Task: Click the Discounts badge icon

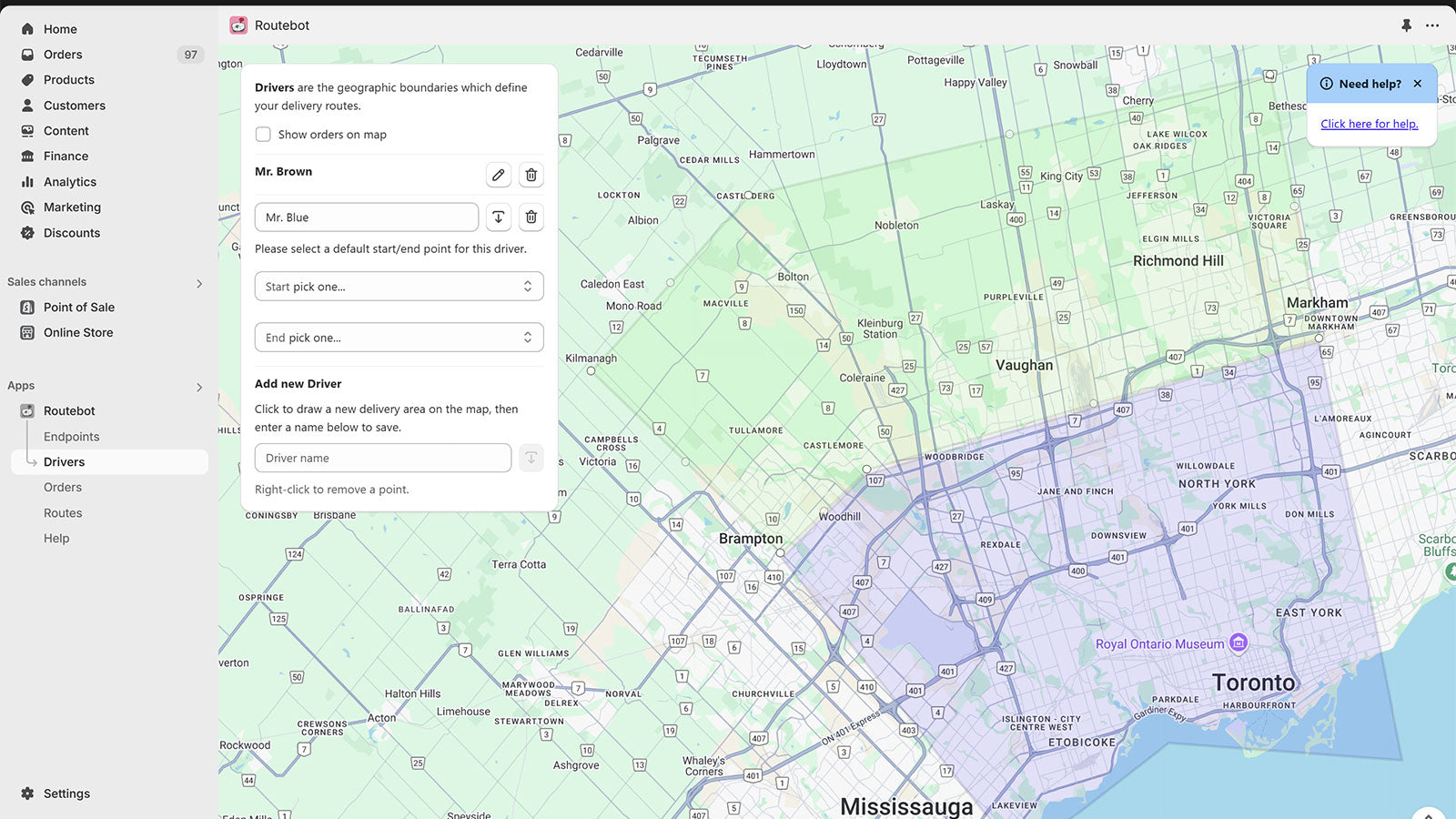Action: pos(27,233)
